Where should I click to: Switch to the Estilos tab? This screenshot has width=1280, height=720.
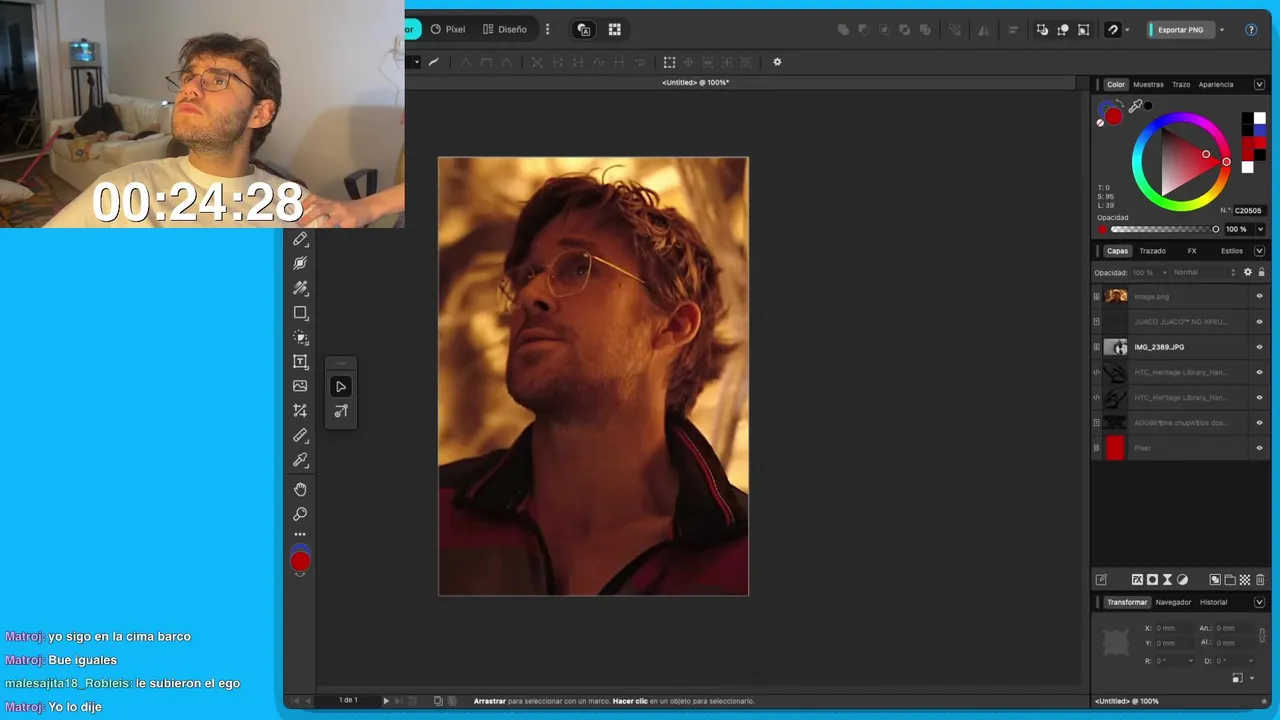(x=1232, y=251)
